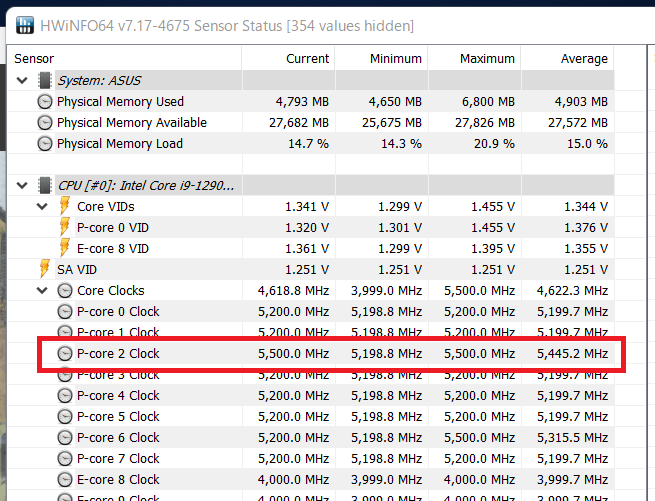This screenshot has height=501, width=655.
Task: Select the Core VIDs row label
Action: (x=106, y=206)
